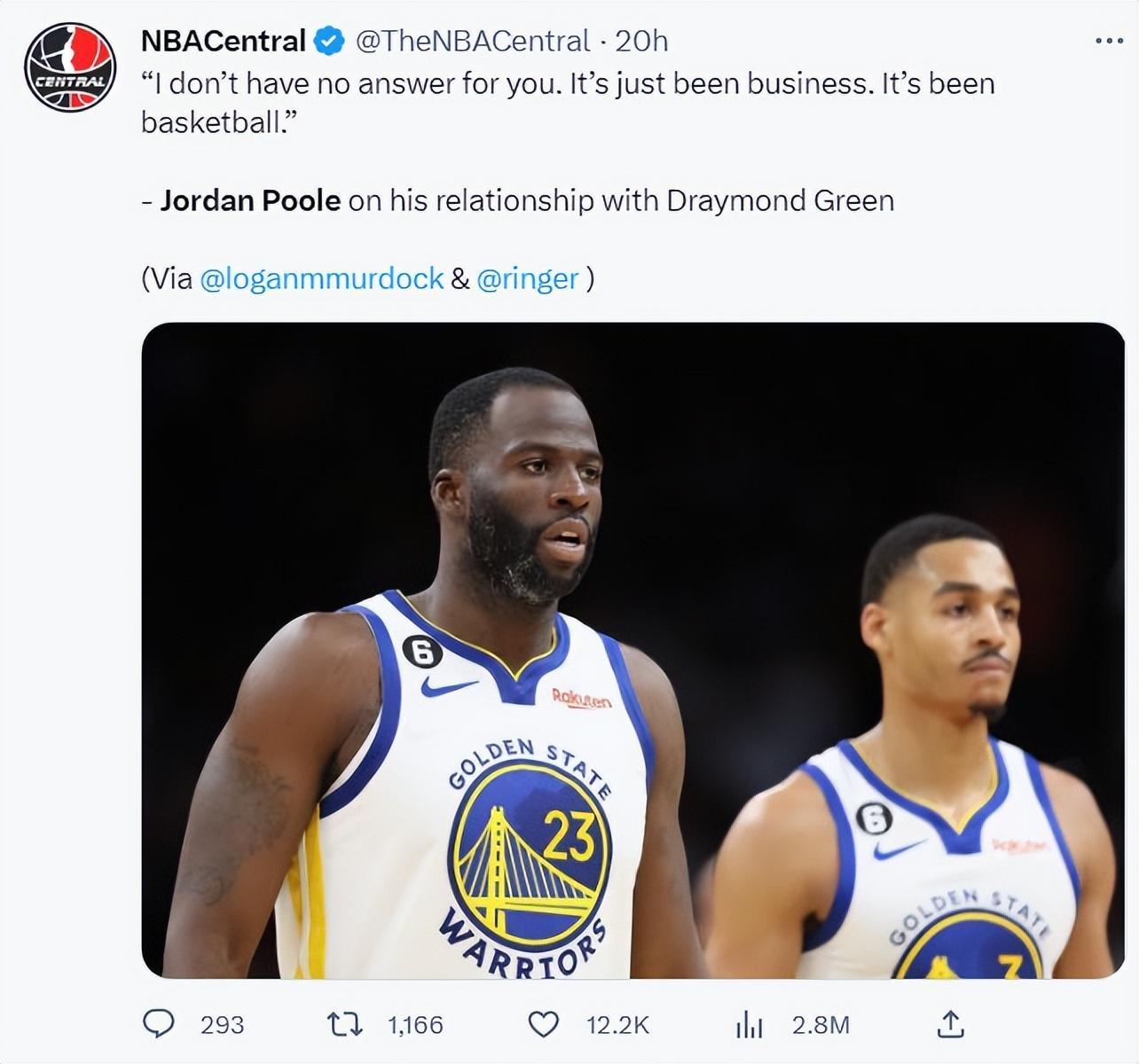Open the @loganmmurdock mention link
The height and width of the screenshot is (1064, 1139).
pos(322,278)
